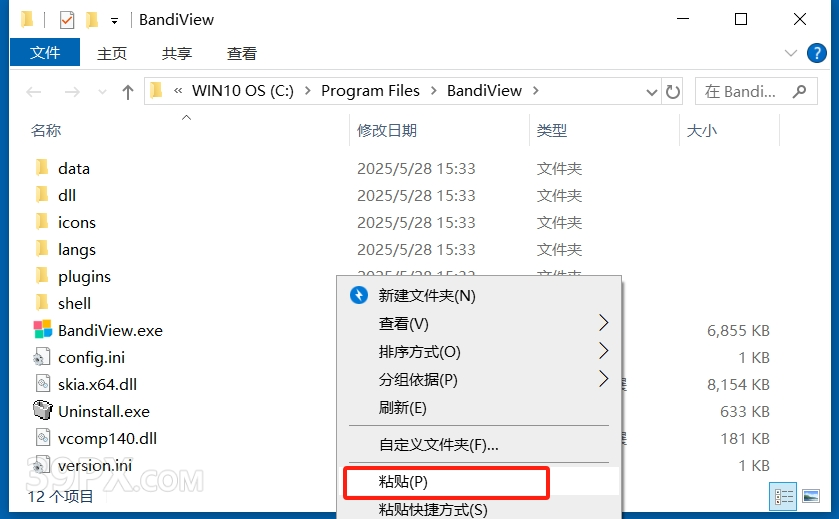Click the Uninstall.exe trash icon
The height and width of the screenshot is (519, 839).
43,410
